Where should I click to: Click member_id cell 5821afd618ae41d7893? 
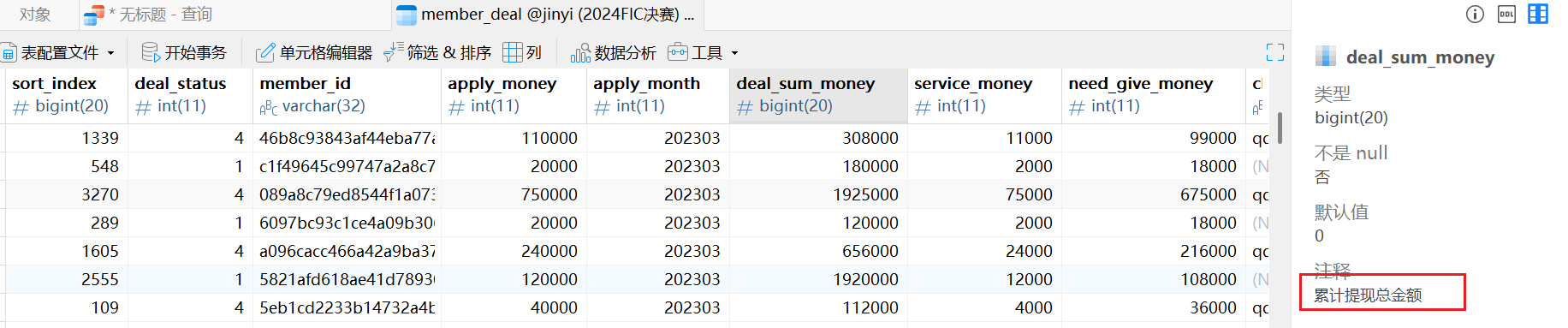tap(347, 279)
